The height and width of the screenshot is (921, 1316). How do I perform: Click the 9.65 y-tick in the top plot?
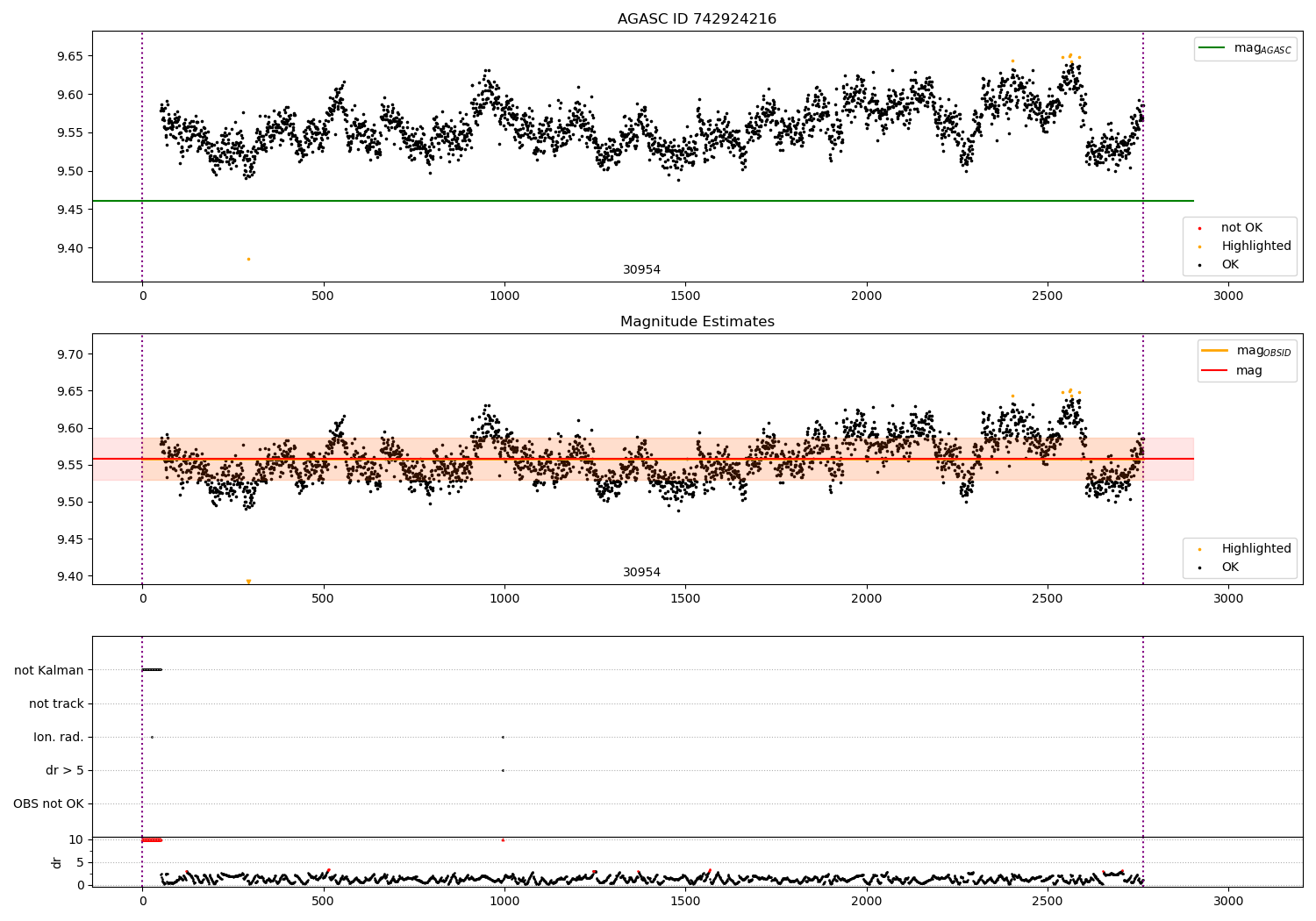pos(69,56)
